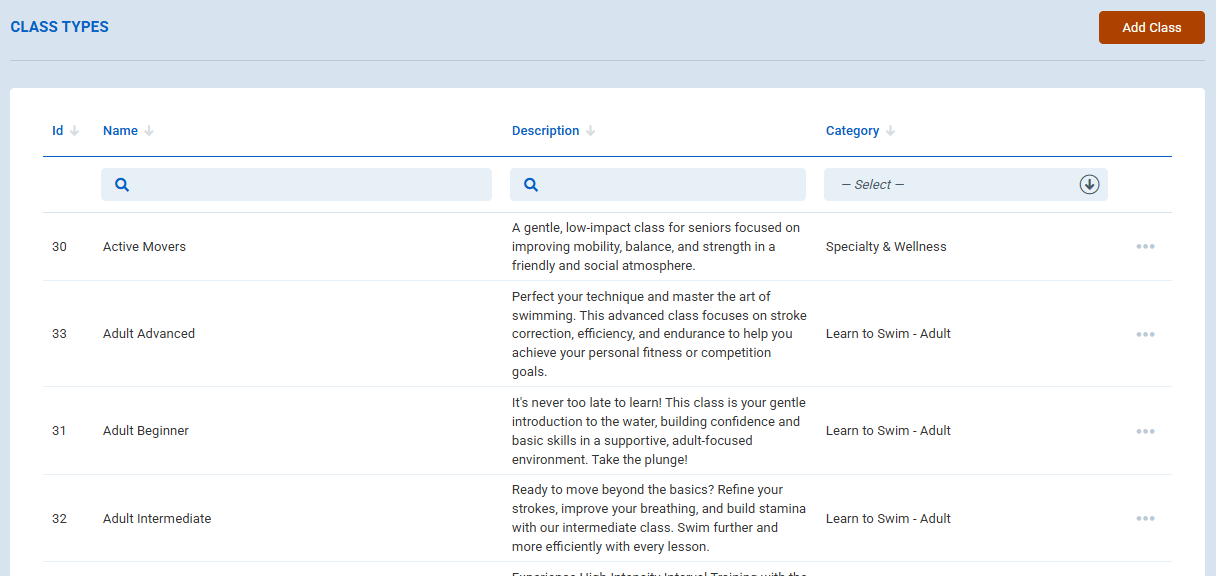Focus the Name search input field
1216x576 pixels.
(x=310, y=185)
